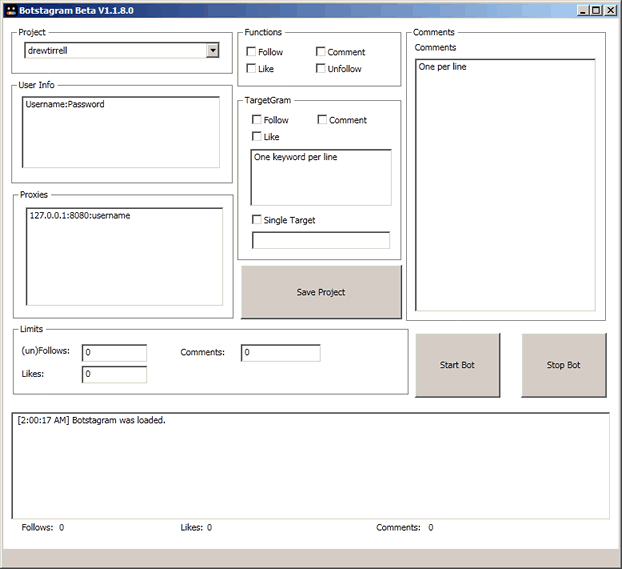Click the (un)Follows limit field
Screen dimensions: 622x569
(114, 352)
